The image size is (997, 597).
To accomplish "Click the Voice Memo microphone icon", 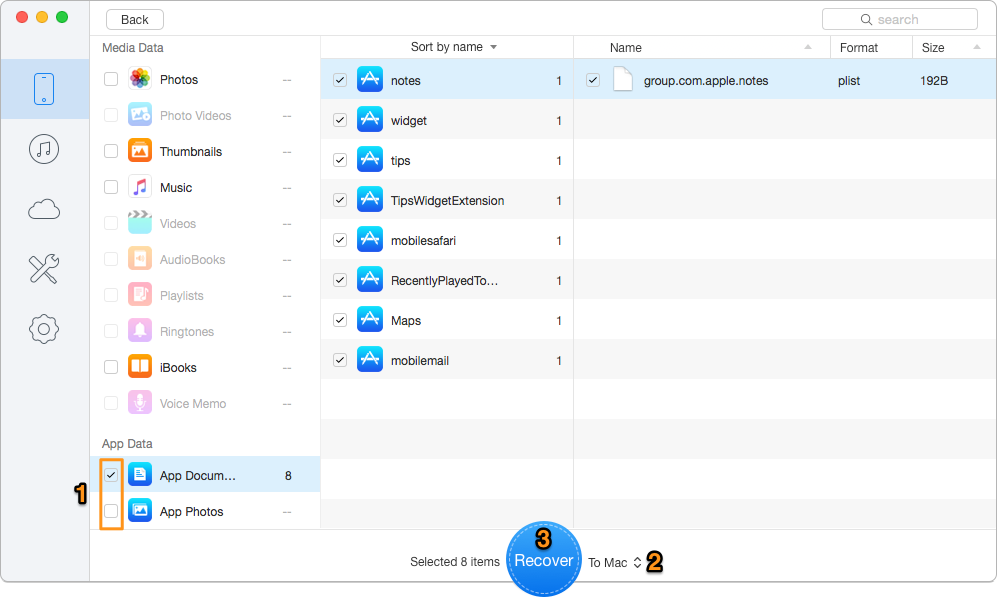I will pos(140,402).
